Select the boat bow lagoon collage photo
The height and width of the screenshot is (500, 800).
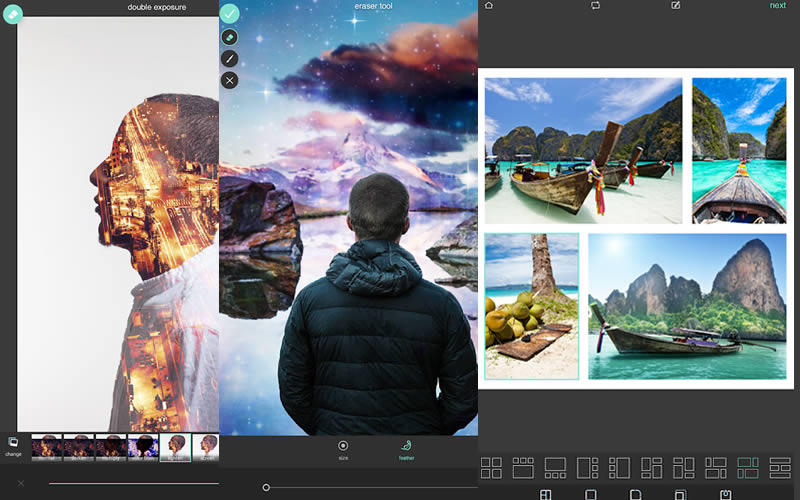coord(739,151)
